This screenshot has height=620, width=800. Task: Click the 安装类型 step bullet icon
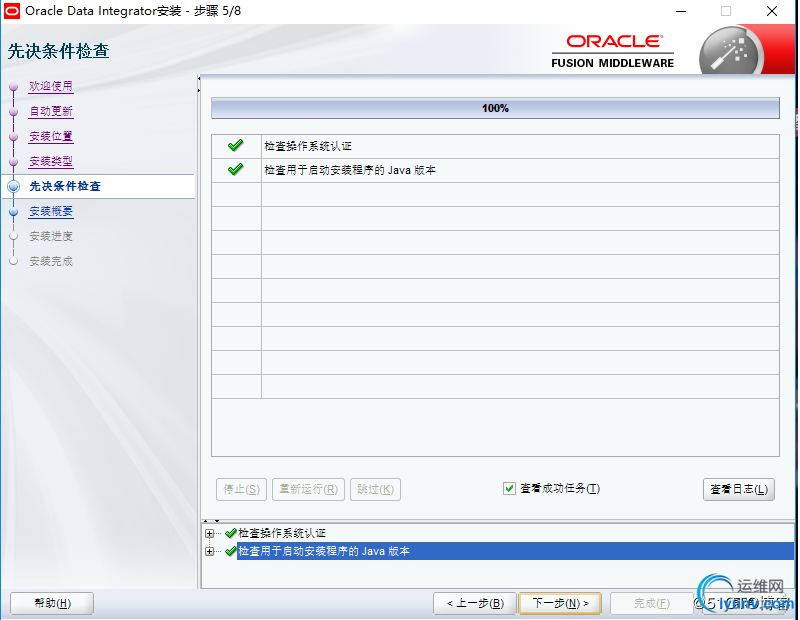click(14, 162)
